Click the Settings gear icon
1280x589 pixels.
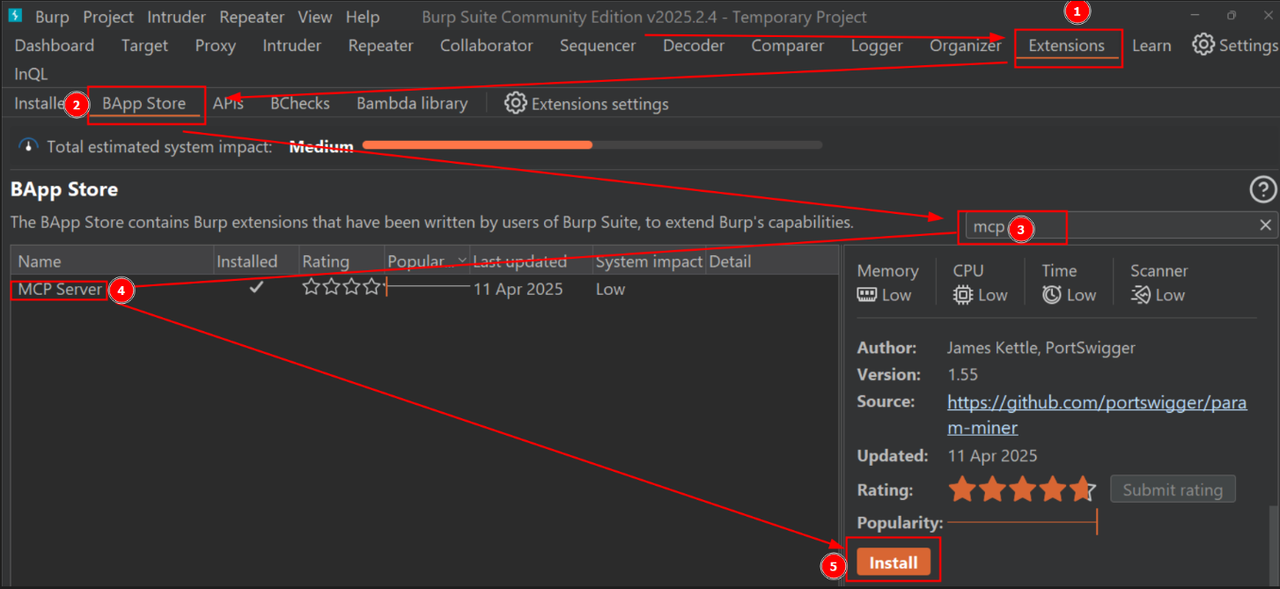[1203, 45]
